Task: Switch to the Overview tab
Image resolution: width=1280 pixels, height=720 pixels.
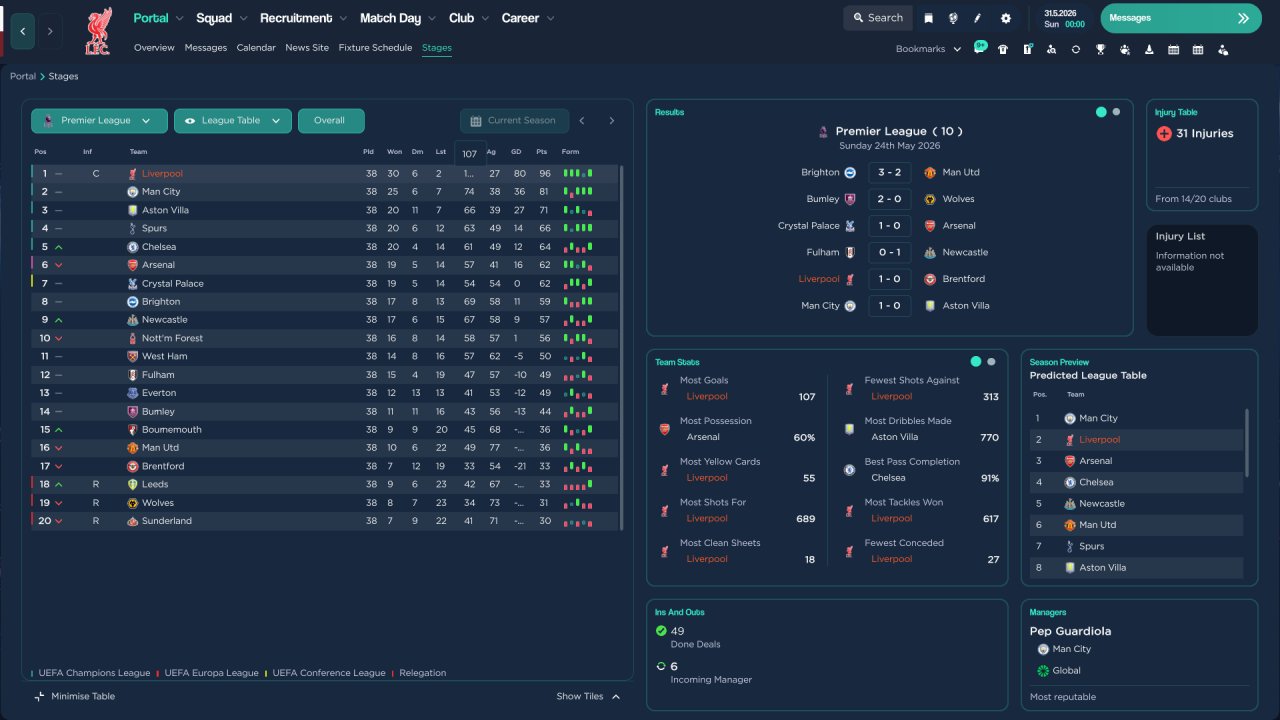Action: (x=154, y=48)
